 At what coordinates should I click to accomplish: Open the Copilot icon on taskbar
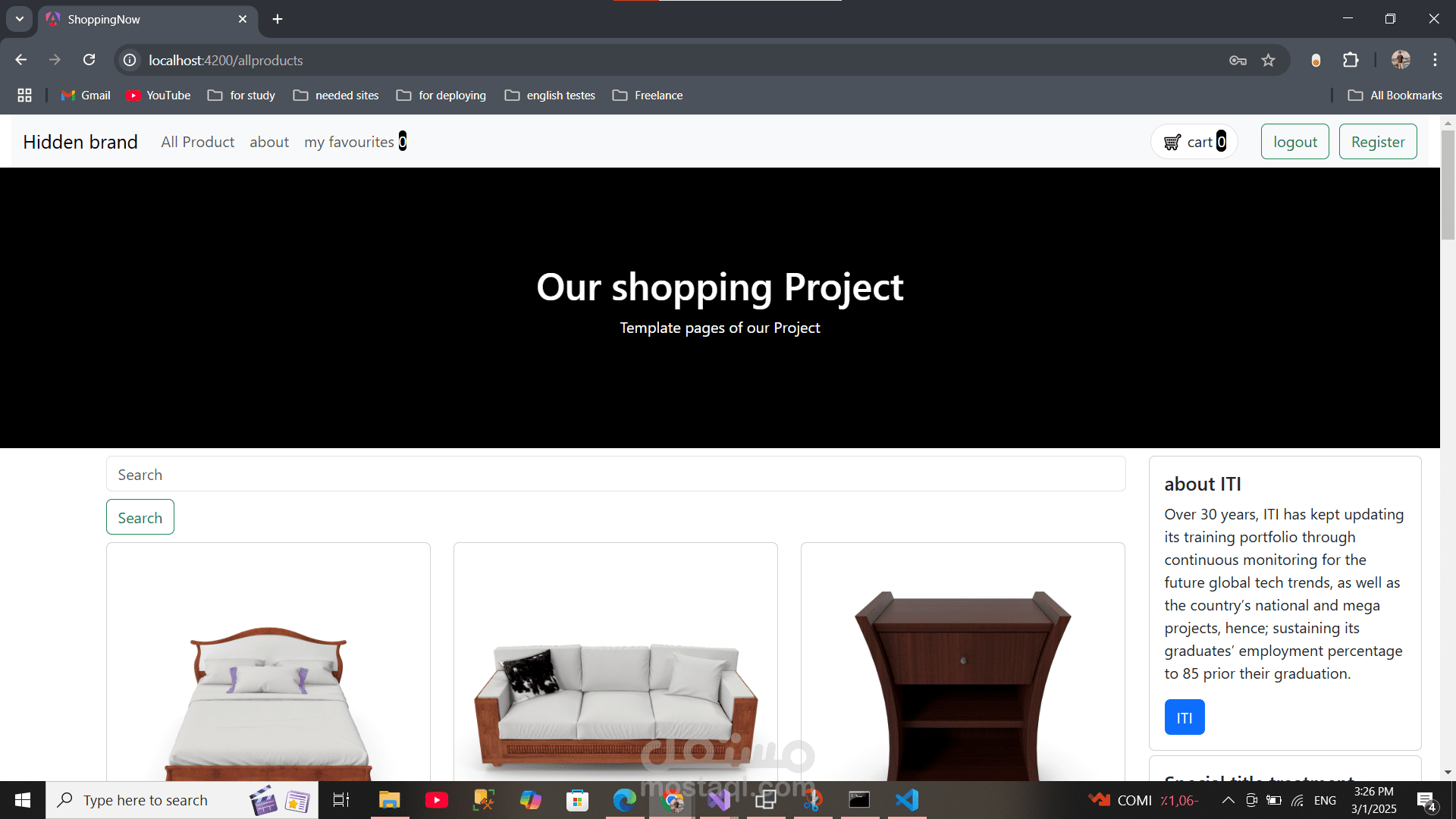pyautogui.click(x=531, y=800)
